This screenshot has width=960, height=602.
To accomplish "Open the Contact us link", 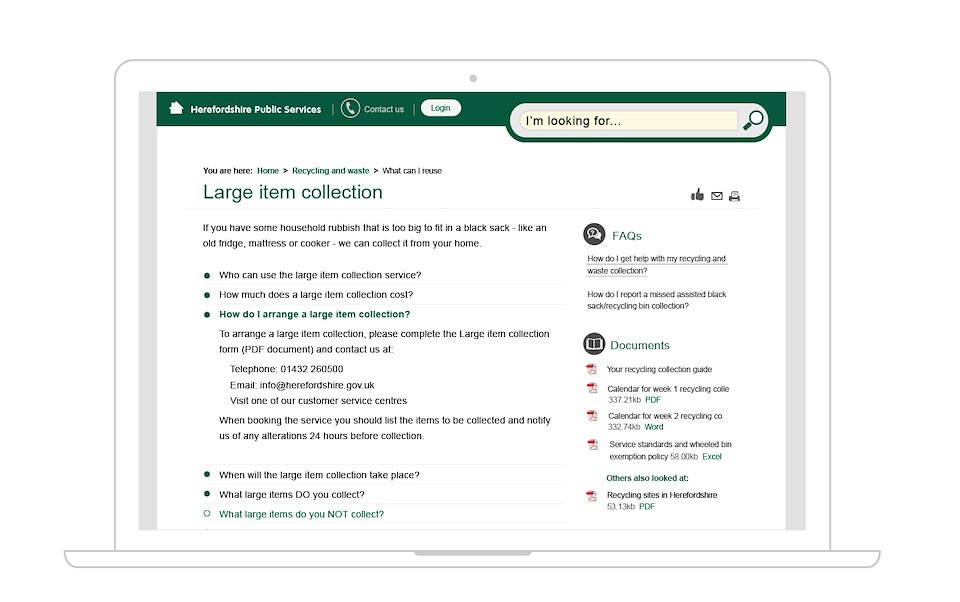I will pos(384,109).
